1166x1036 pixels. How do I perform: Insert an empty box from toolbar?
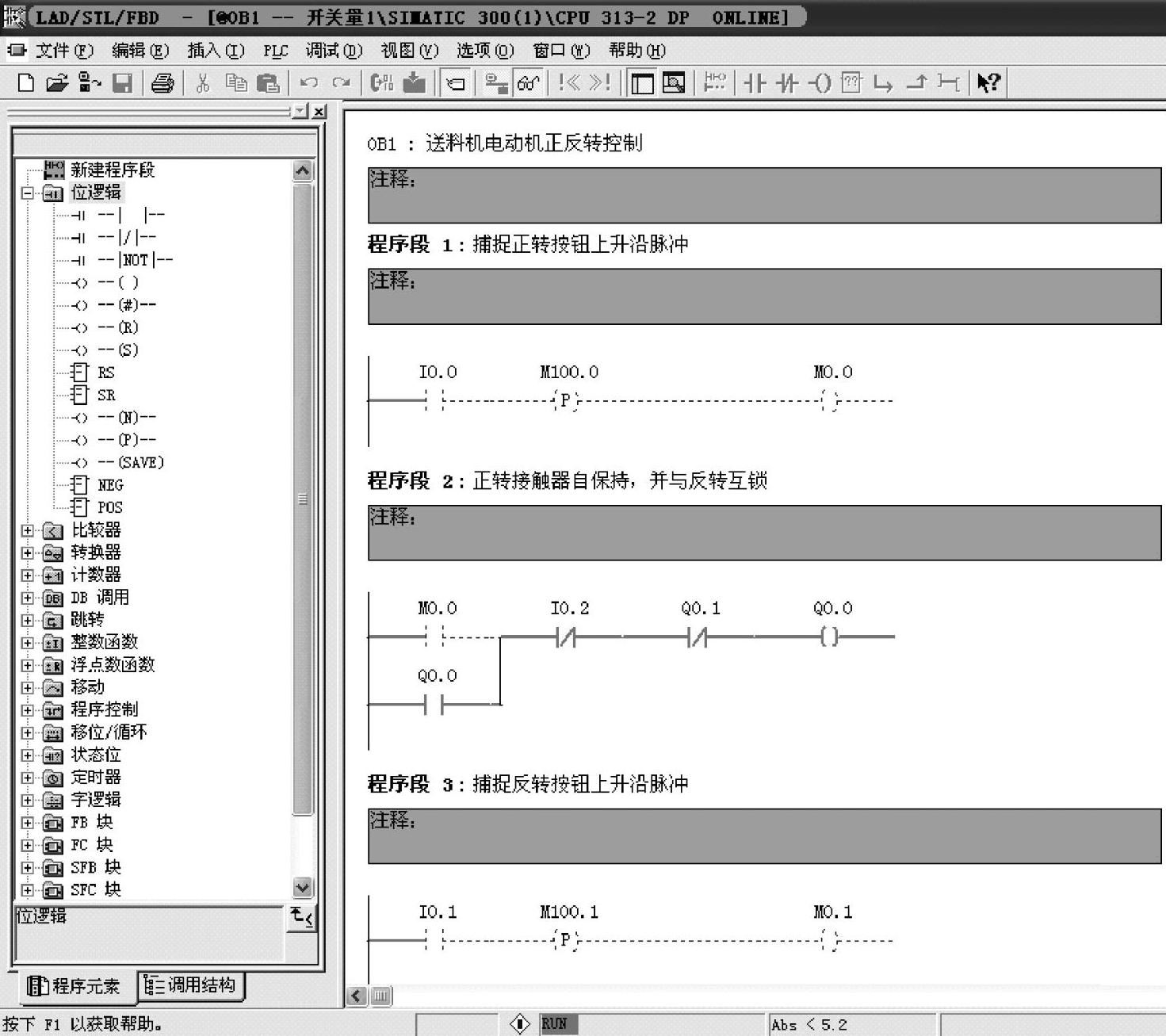point(851,82)
